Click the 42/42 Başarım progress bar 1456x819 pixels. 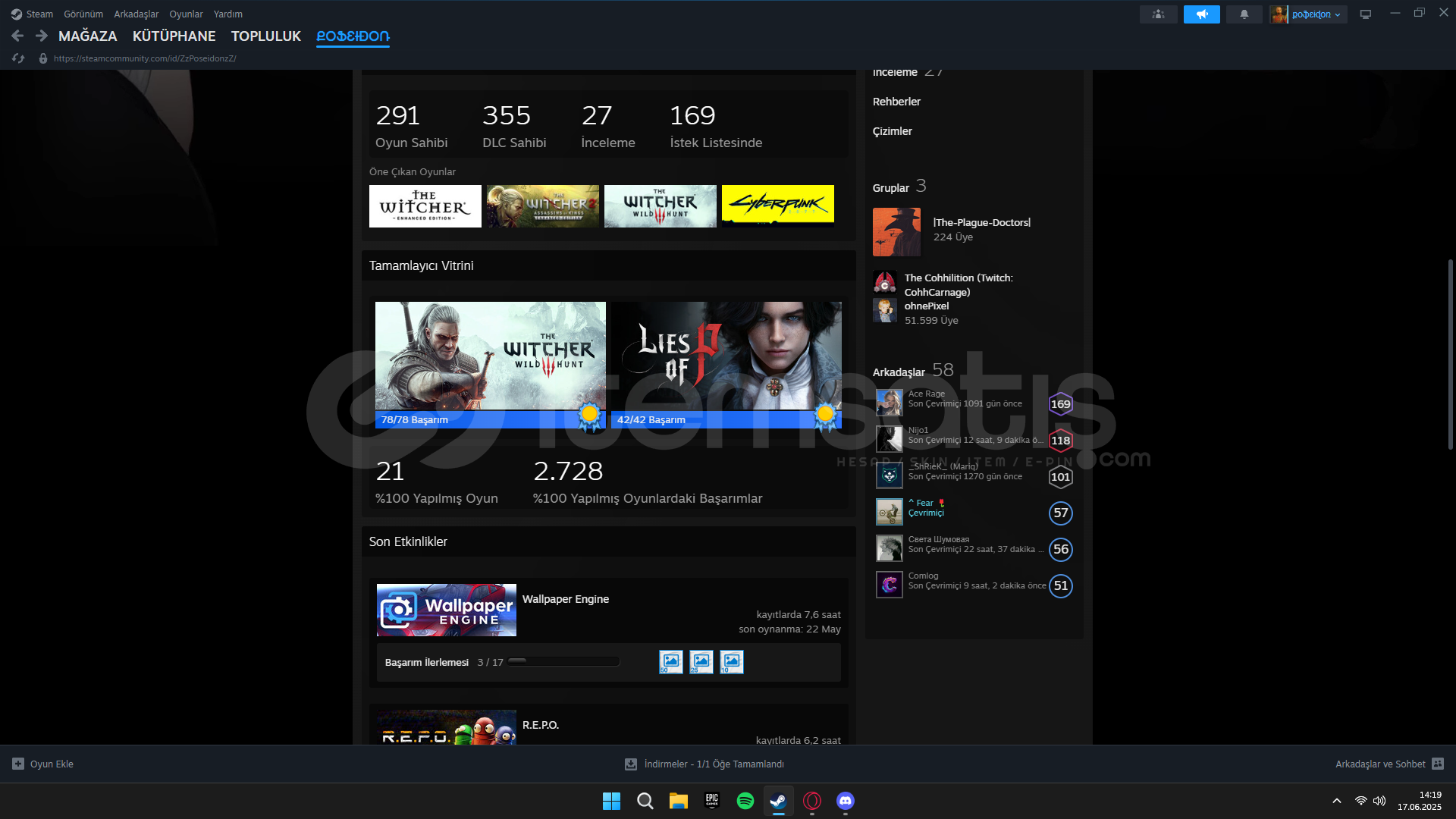[726, 419]
